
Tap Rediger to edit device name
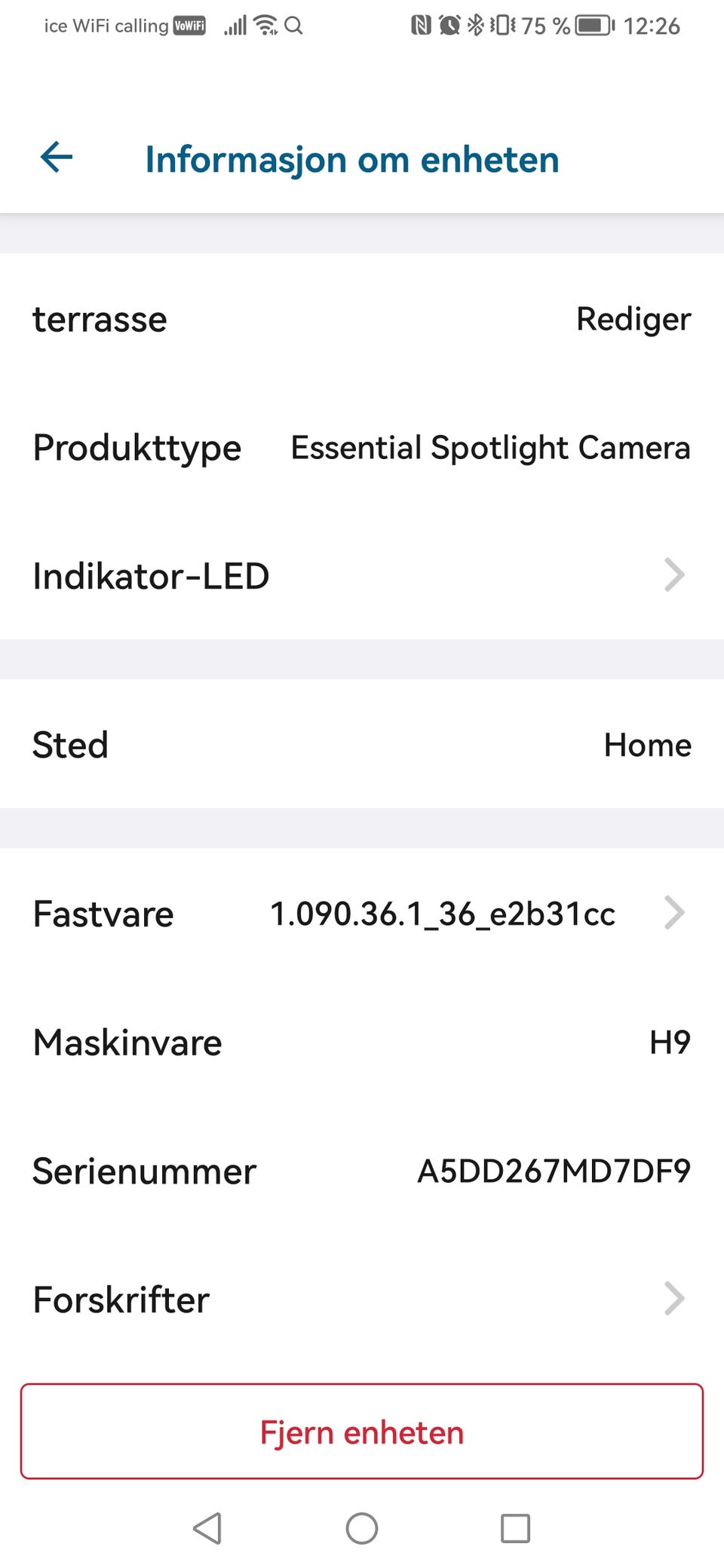633,320
